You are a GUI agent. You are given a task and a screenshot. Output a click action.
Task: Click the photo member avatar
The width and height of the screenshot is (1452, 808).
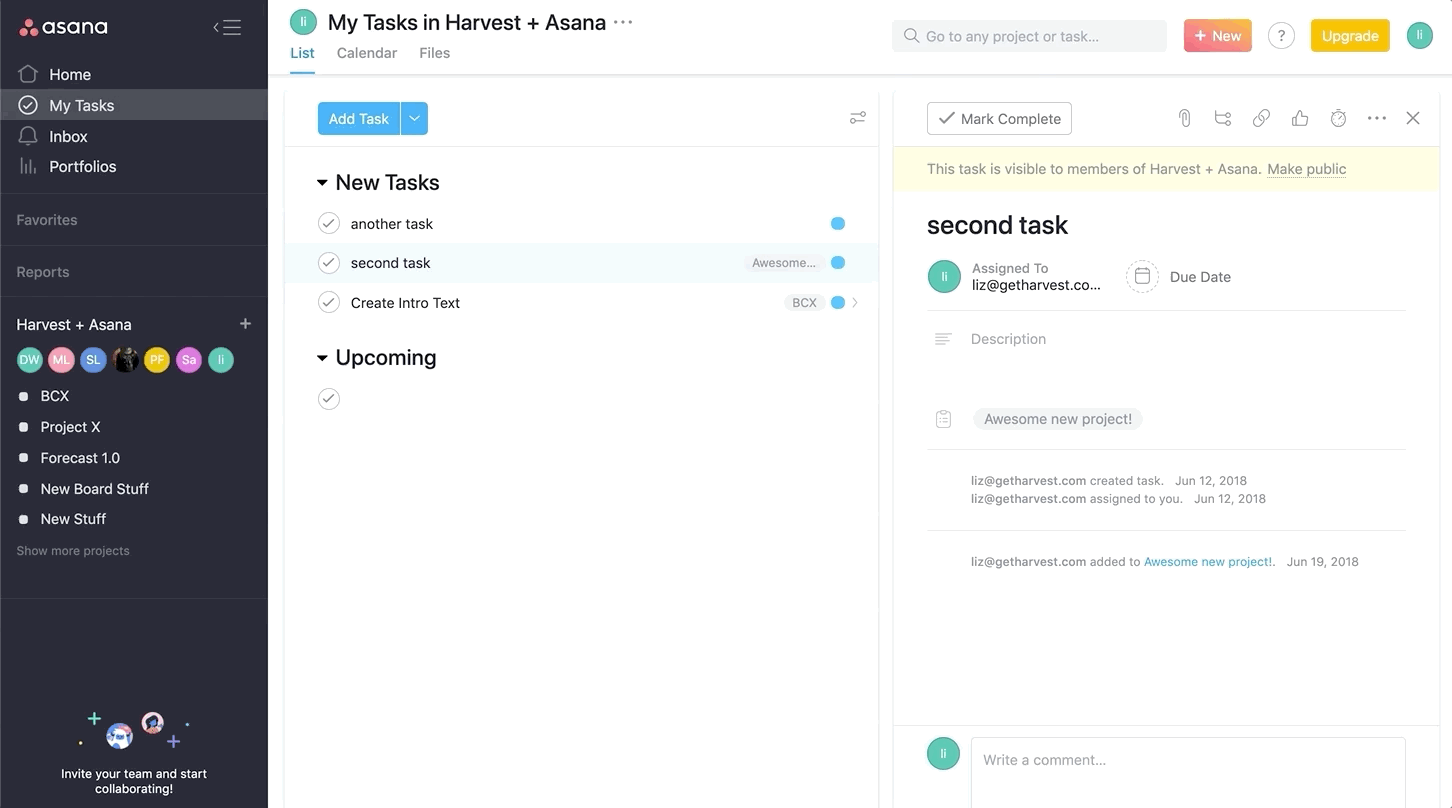click(x=125, y=360)
